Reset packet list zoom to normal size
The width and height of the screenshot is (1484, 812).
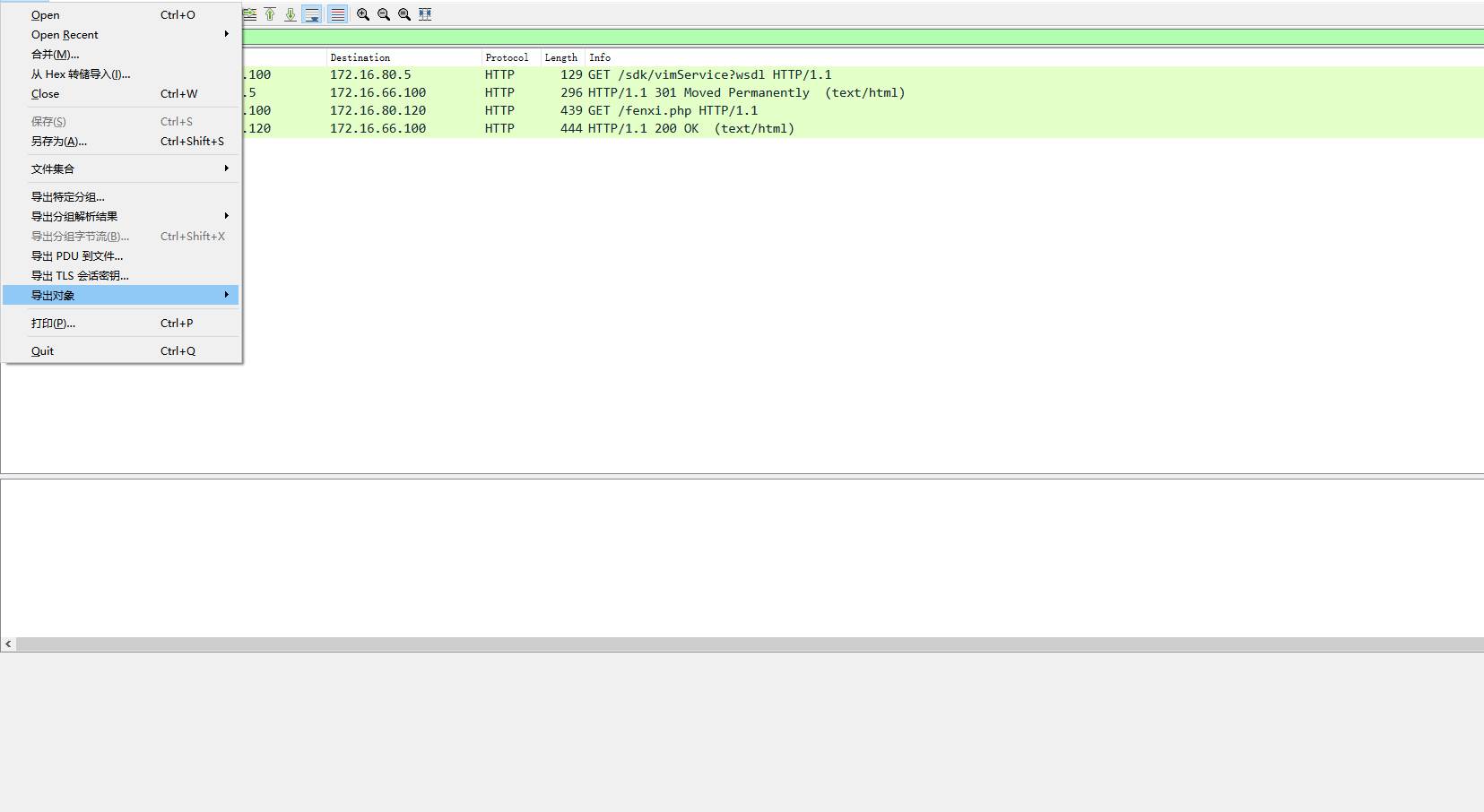[404, 14]
